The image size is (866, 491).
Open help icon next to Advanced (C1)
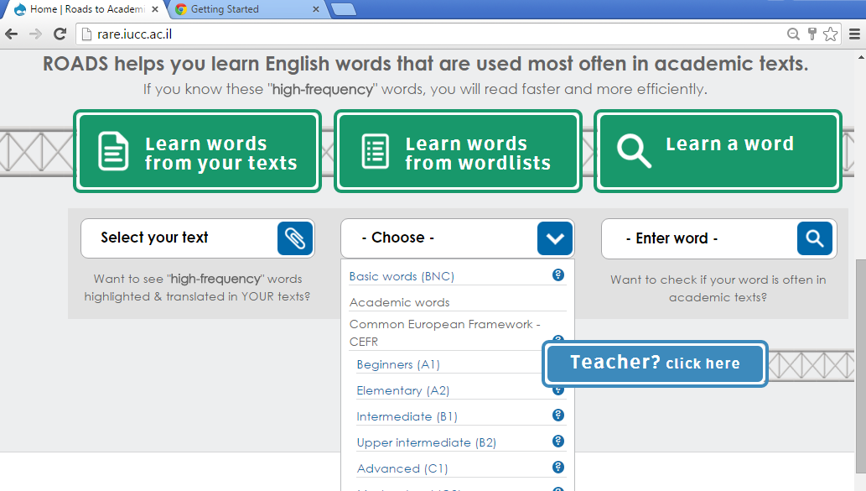pyautogui.click(x=558, y=467)
